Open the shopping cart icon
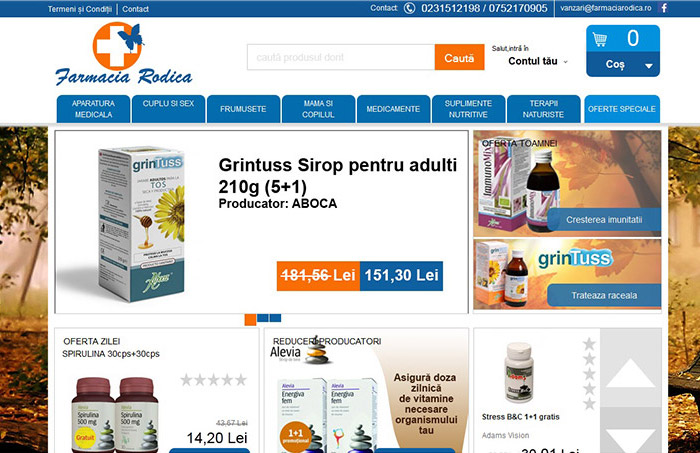This screenshot has width=700, height=453. click(600, 39)
